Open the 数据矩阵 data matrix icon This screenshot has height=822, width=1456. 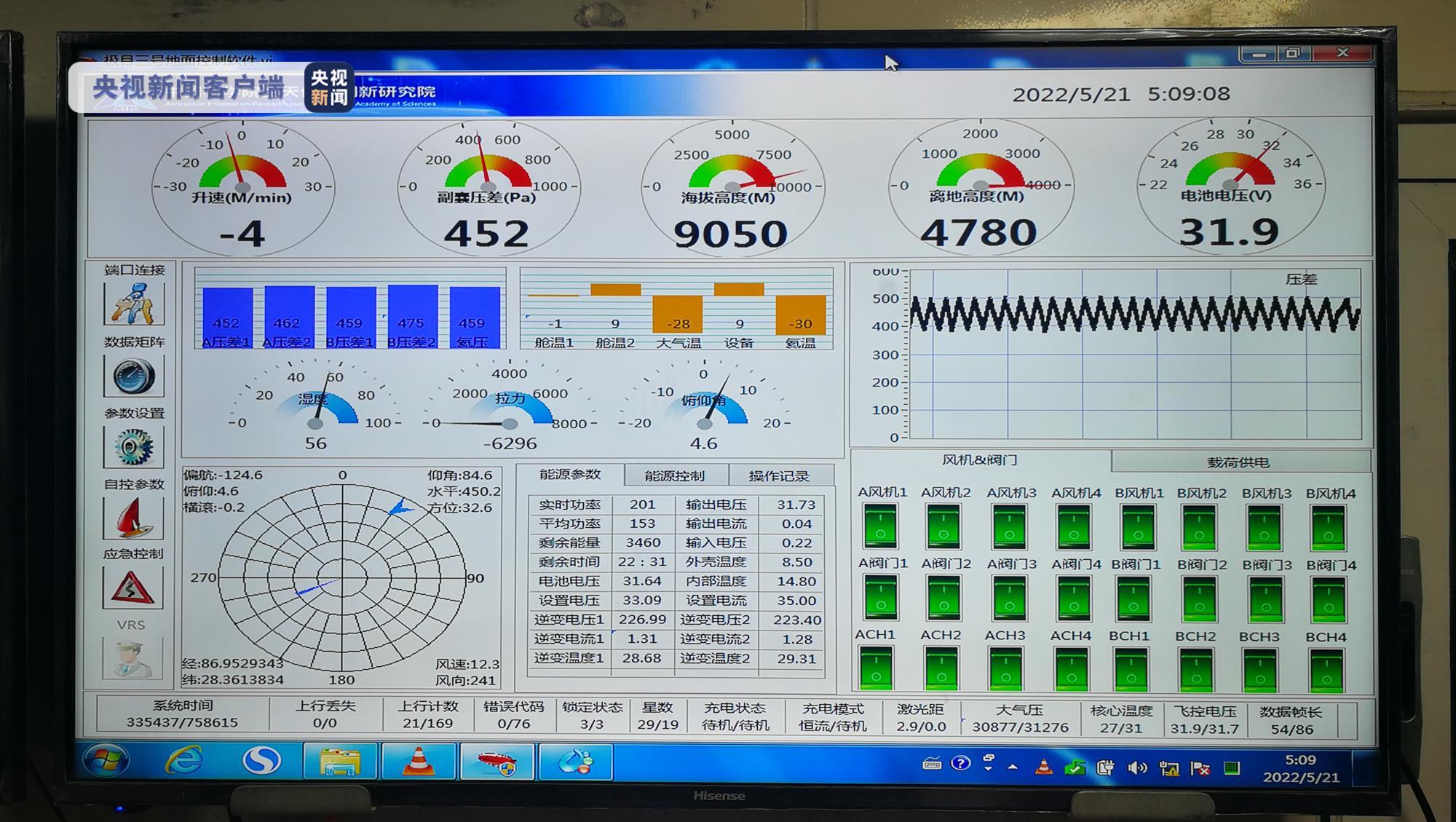coord(134,376)
